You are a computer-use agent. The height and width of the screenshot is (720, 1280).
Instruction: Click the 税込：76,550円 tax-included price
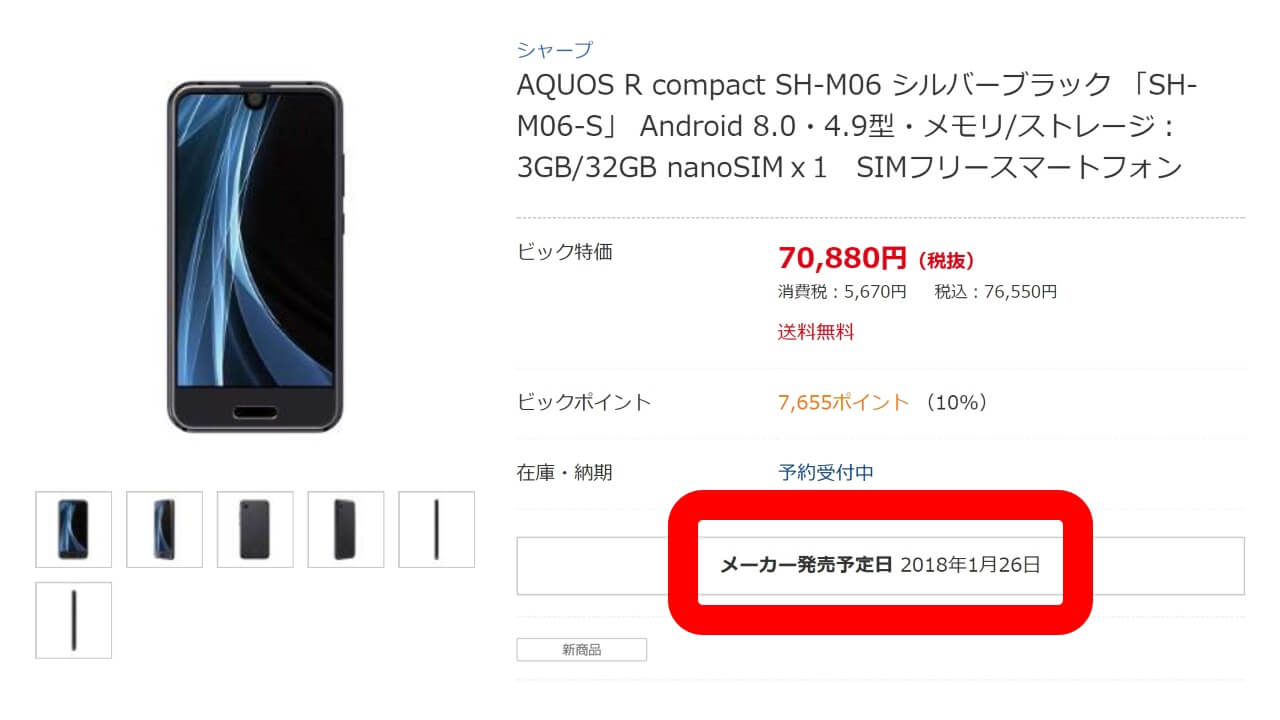tap(995, 292)
